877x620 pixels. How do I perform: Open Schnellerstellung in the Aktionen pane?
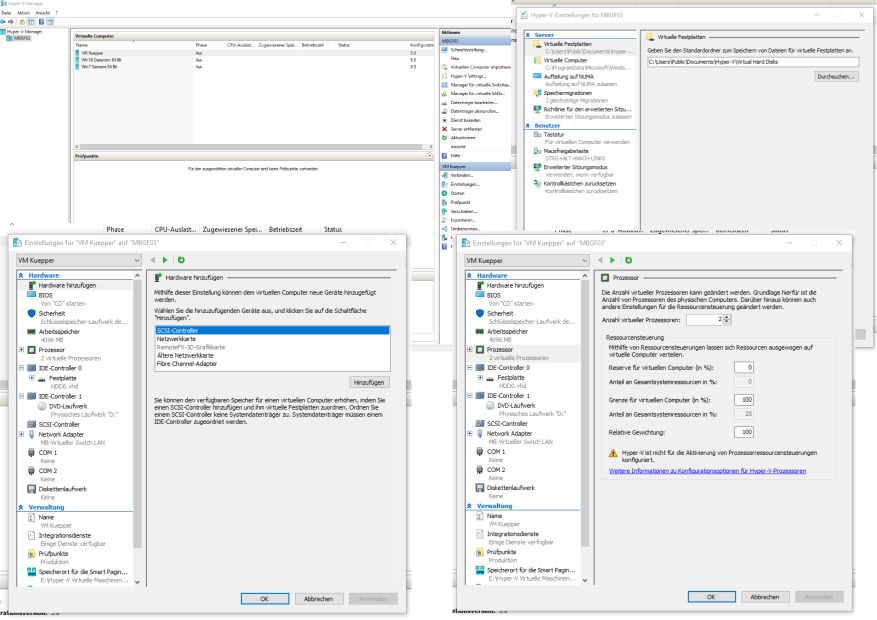tap(468, 50)
